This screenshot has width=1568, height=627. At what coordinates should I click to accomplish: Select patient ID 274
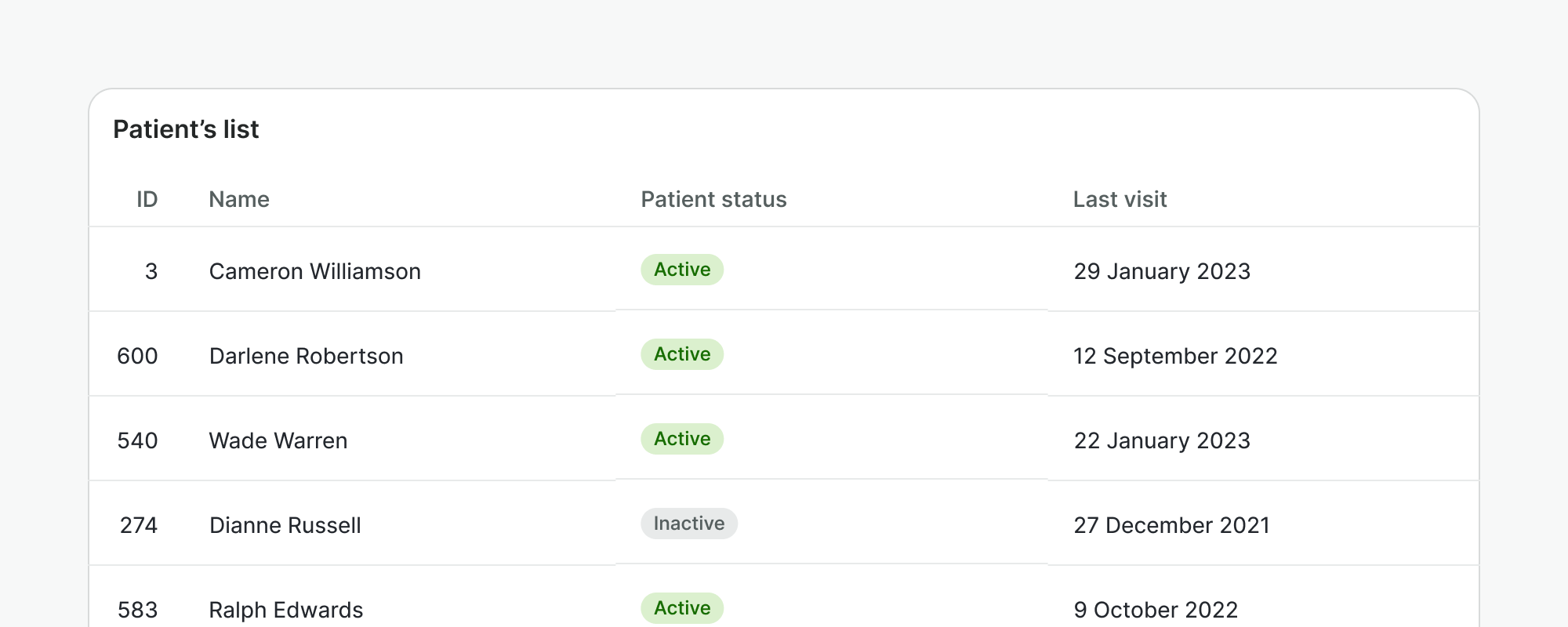click(139, 525)
